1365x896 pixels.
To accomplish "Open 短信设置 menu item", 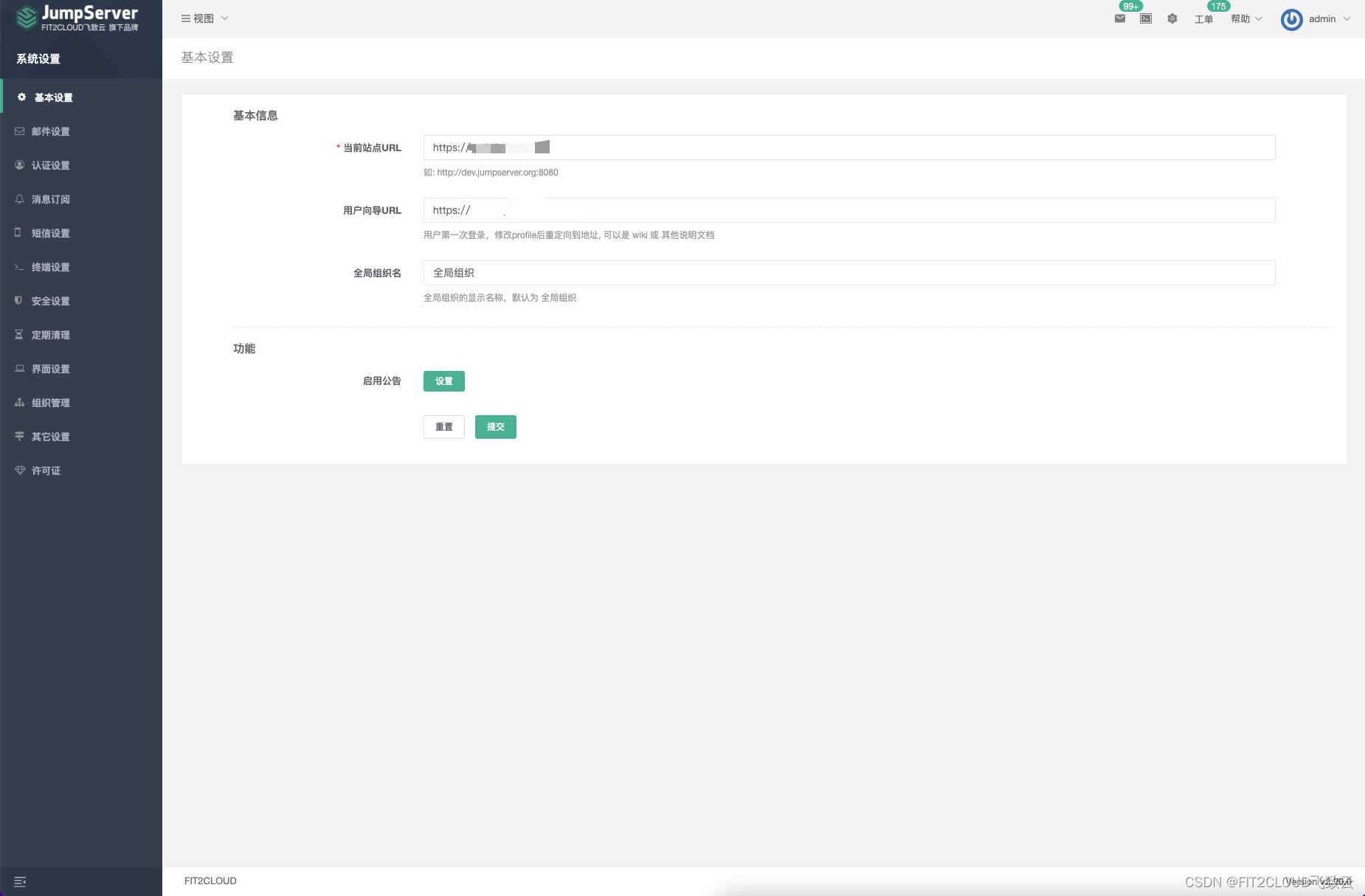I will coord(81,233).
